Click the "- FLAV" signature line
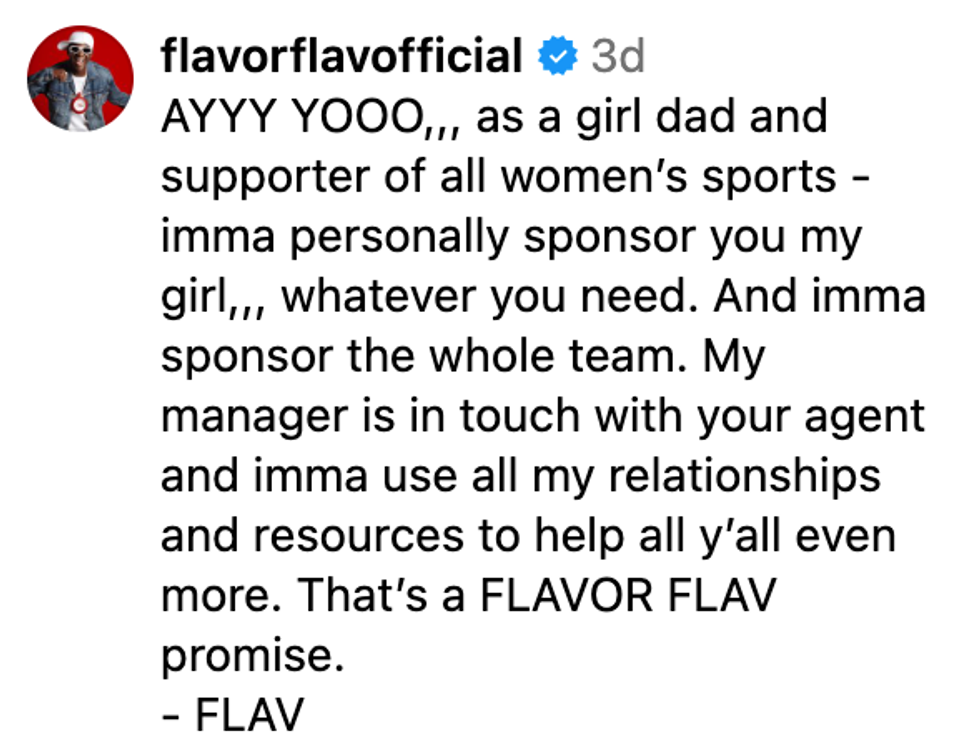The image size is (980, 744). coord(232,715)
